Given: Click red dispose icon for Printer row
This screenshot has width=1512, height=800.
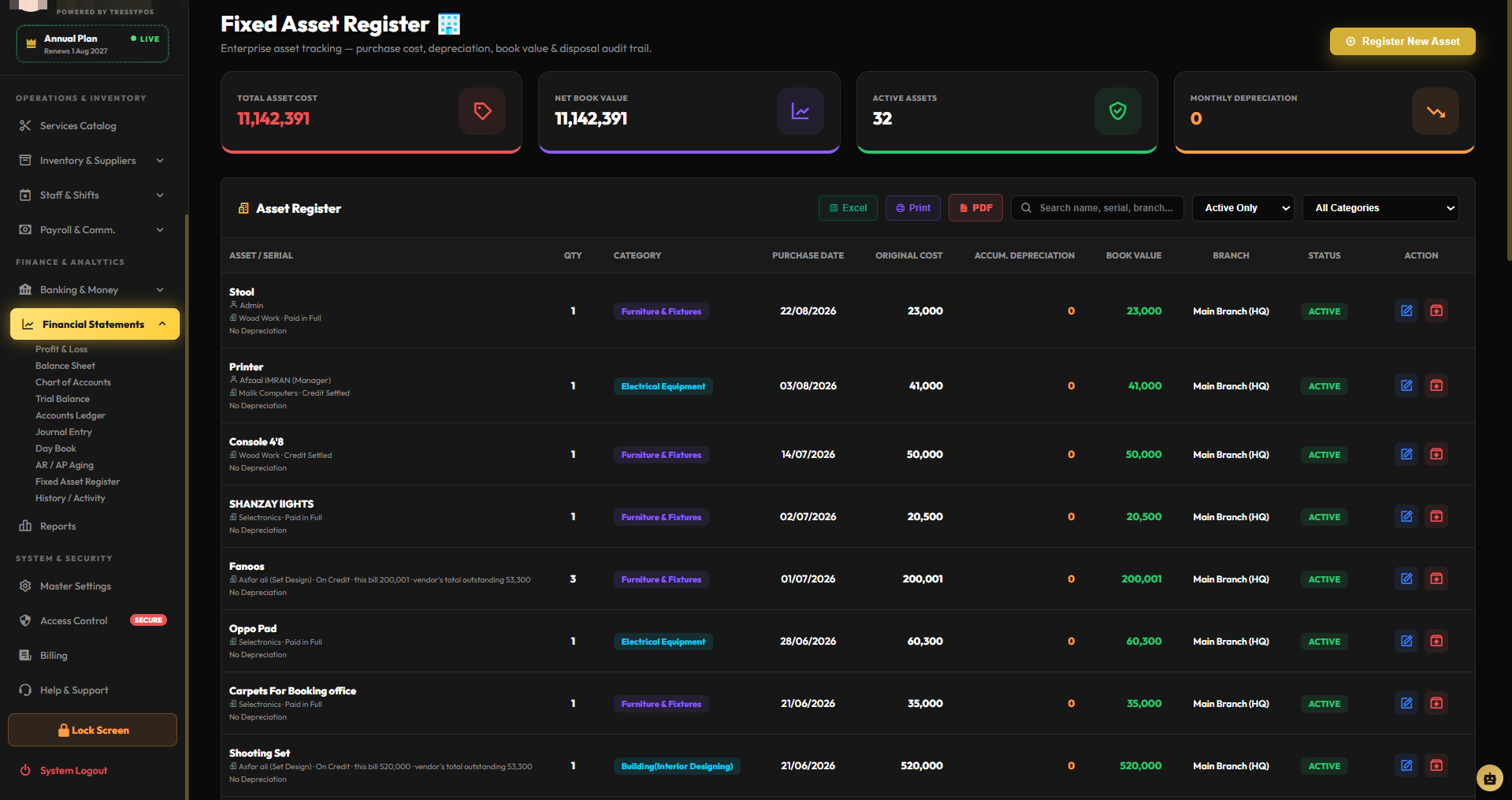Looking at the screenshot, I should click(1436, 385).
